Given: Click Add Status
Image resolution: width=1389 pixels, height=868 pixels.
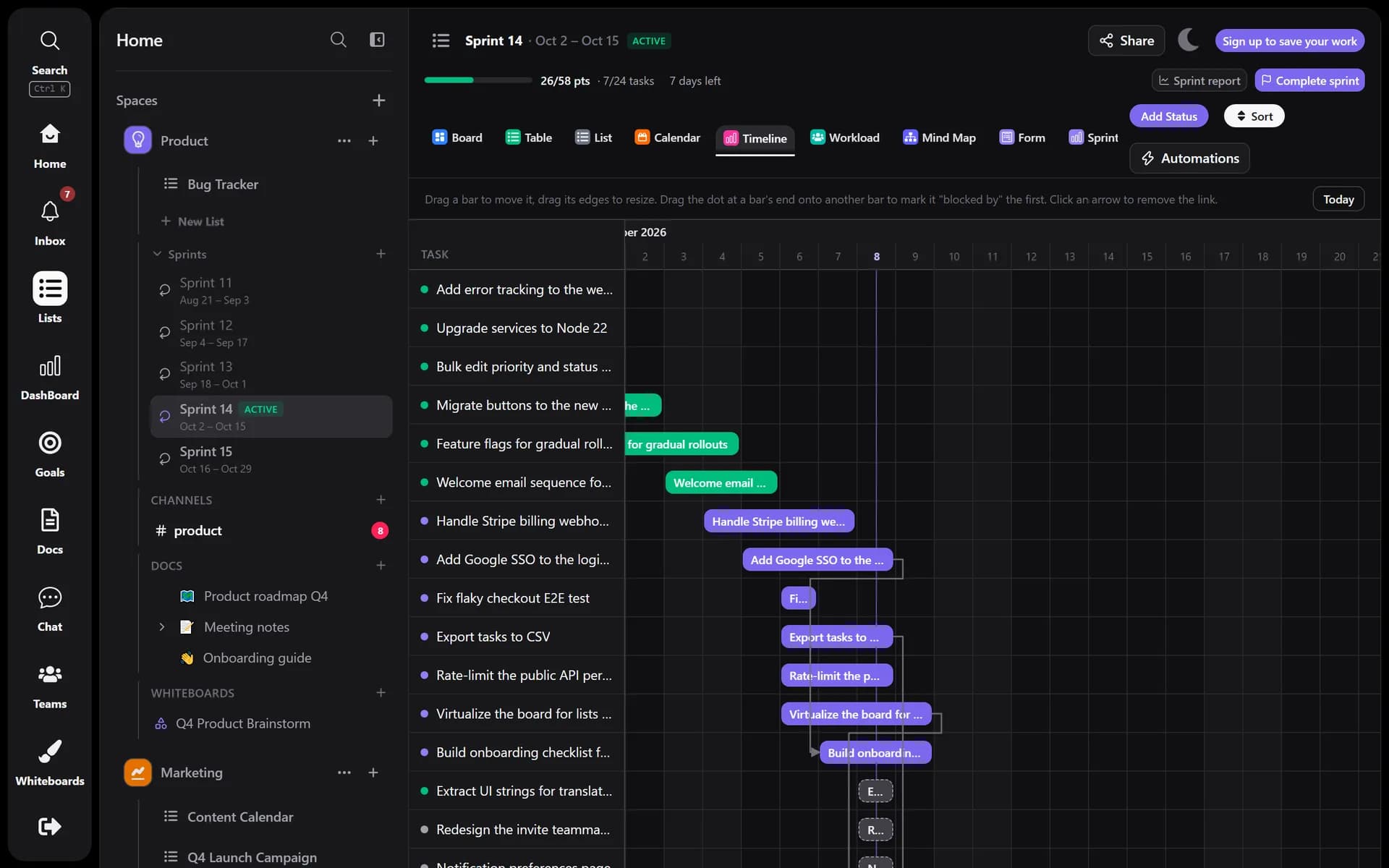Looking at the screenshot, I should point(1168,116).
